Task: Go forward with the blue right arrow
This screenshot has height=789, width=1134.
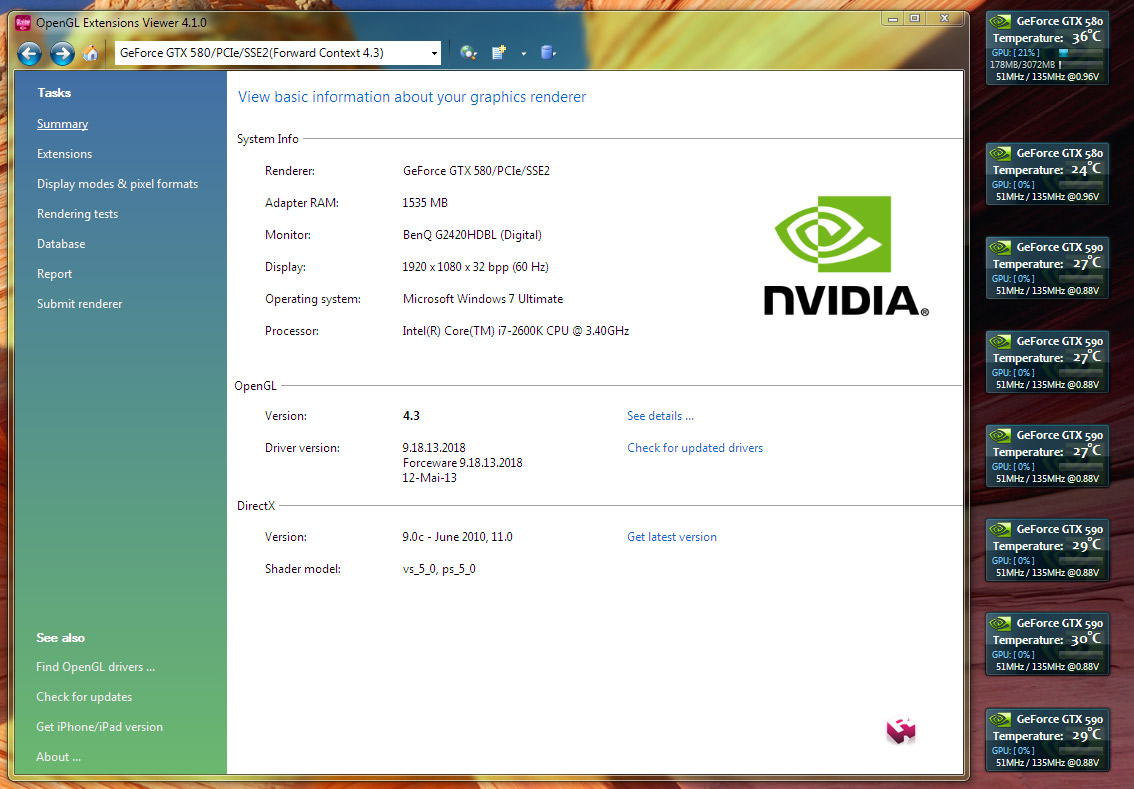Action: tap(62, 54)
